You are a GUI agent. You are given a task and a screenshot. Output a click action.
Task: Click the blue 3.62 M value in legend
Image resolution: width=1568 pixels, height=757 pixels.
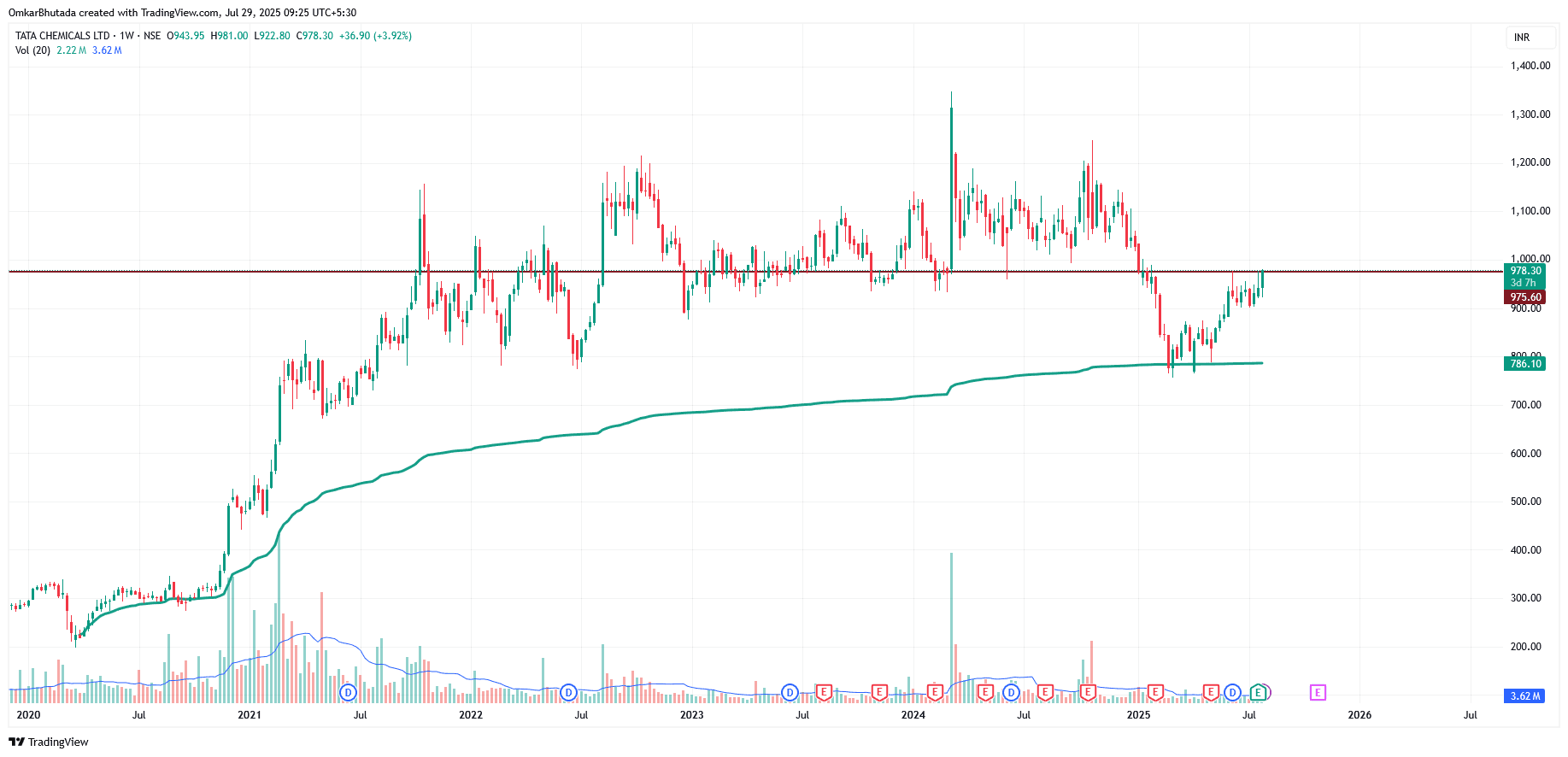tap(107, 50)
